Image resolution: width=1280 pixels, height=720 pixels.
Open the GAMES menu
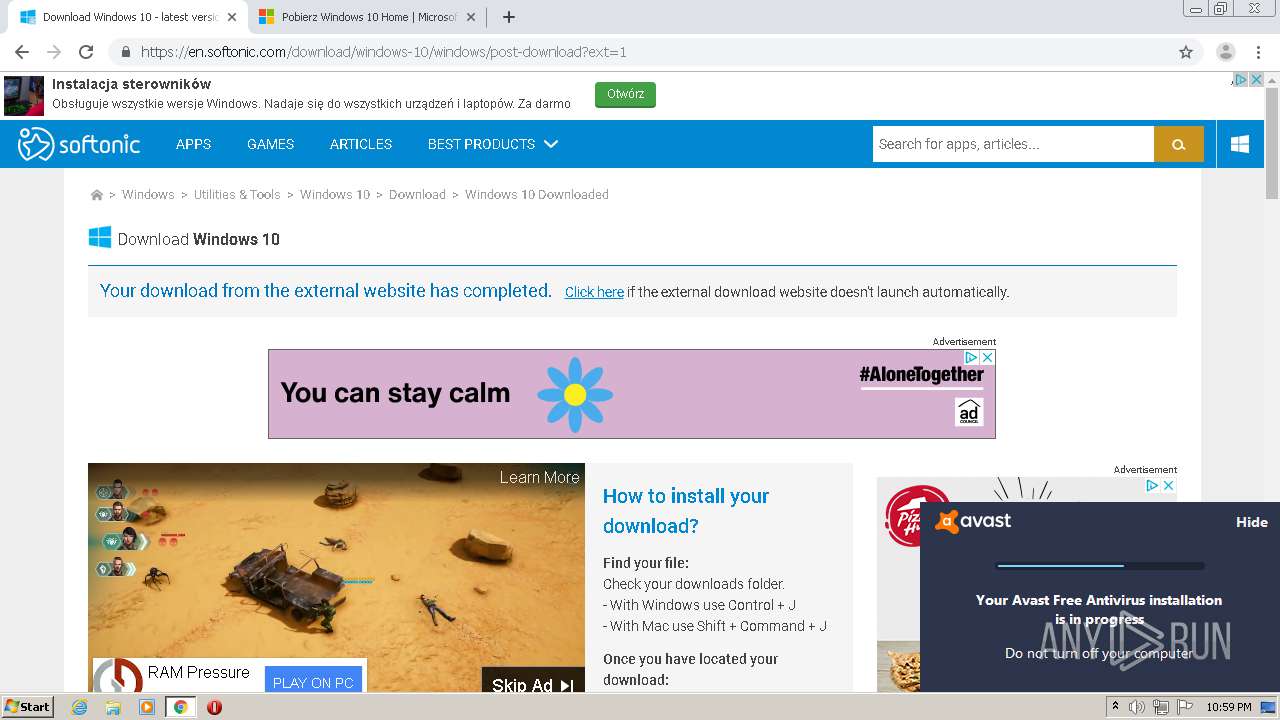point(270,144)
